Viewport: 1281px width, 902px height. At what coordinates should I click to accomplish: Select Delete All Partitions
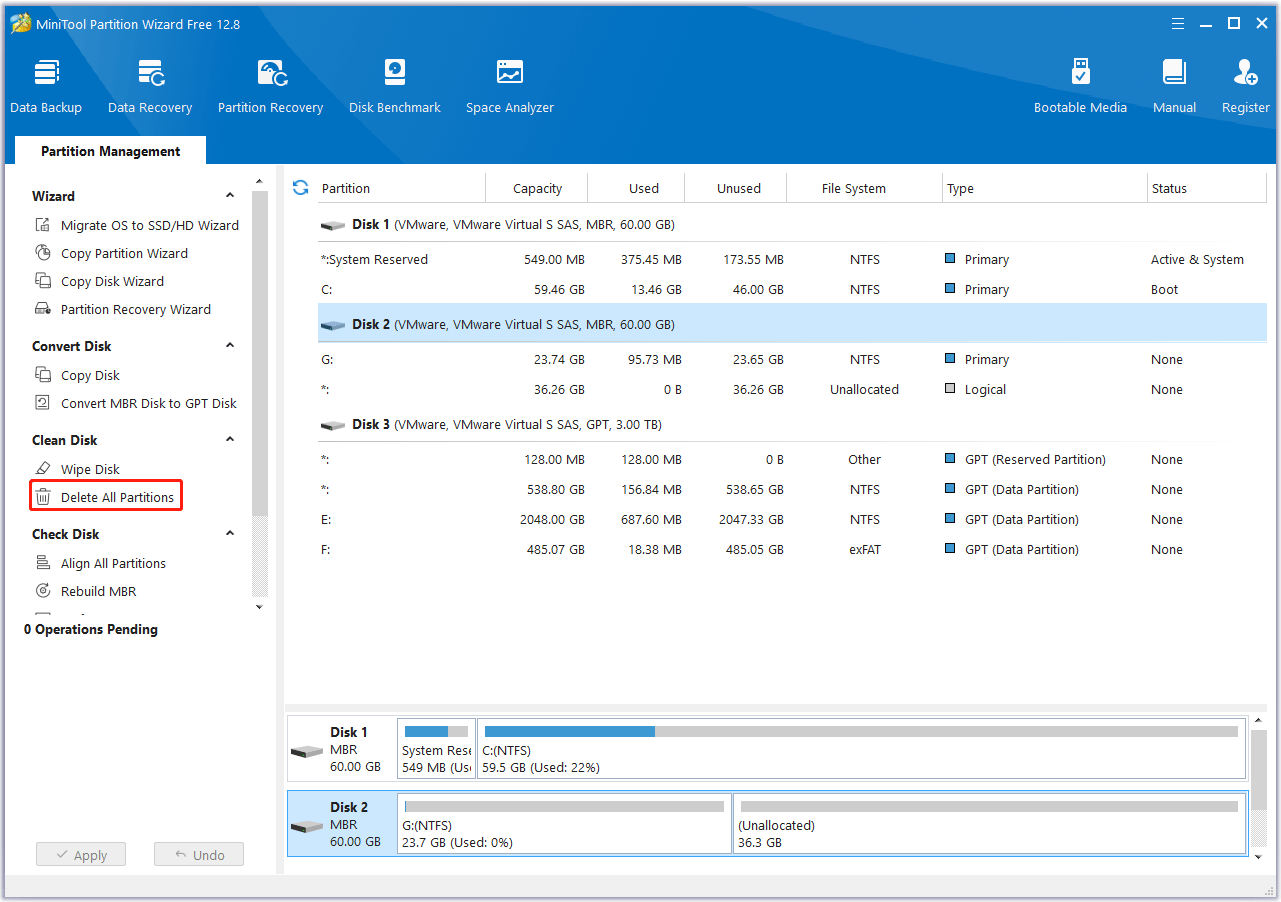point(105,497)
